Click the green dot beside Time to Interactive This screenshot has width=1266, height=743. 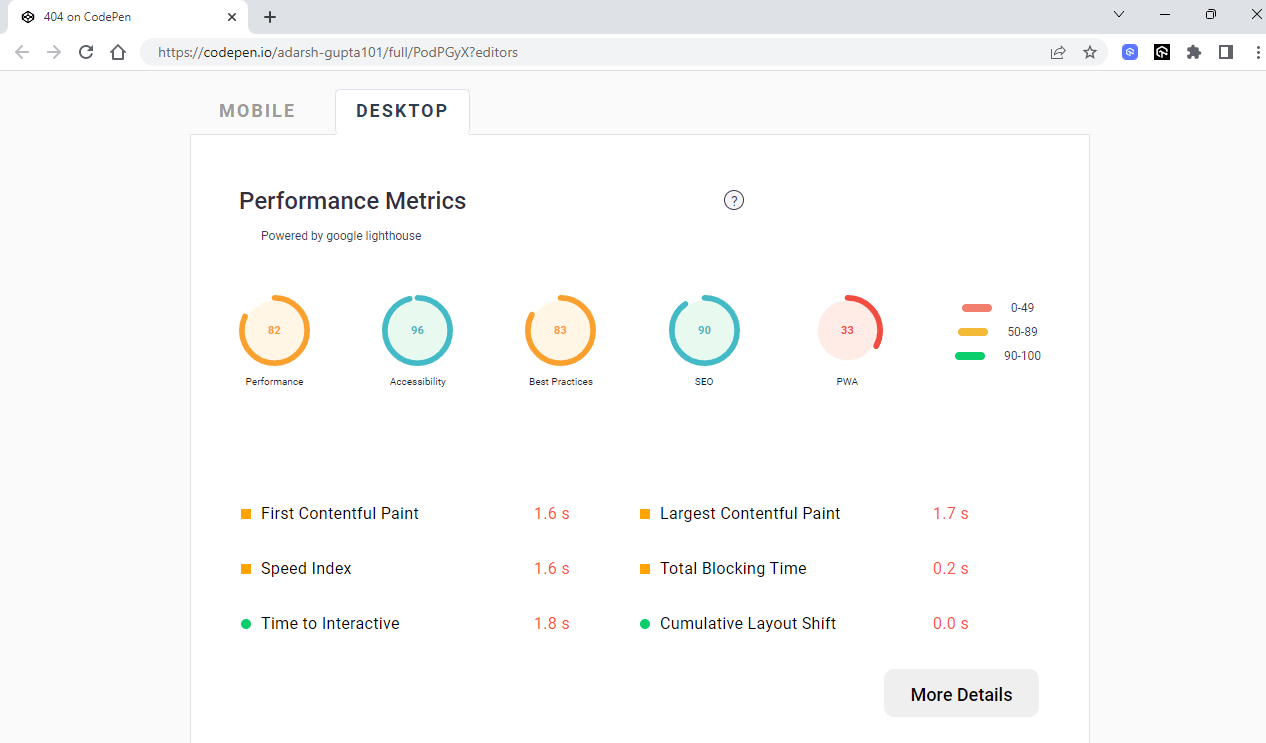click(245, 623)
